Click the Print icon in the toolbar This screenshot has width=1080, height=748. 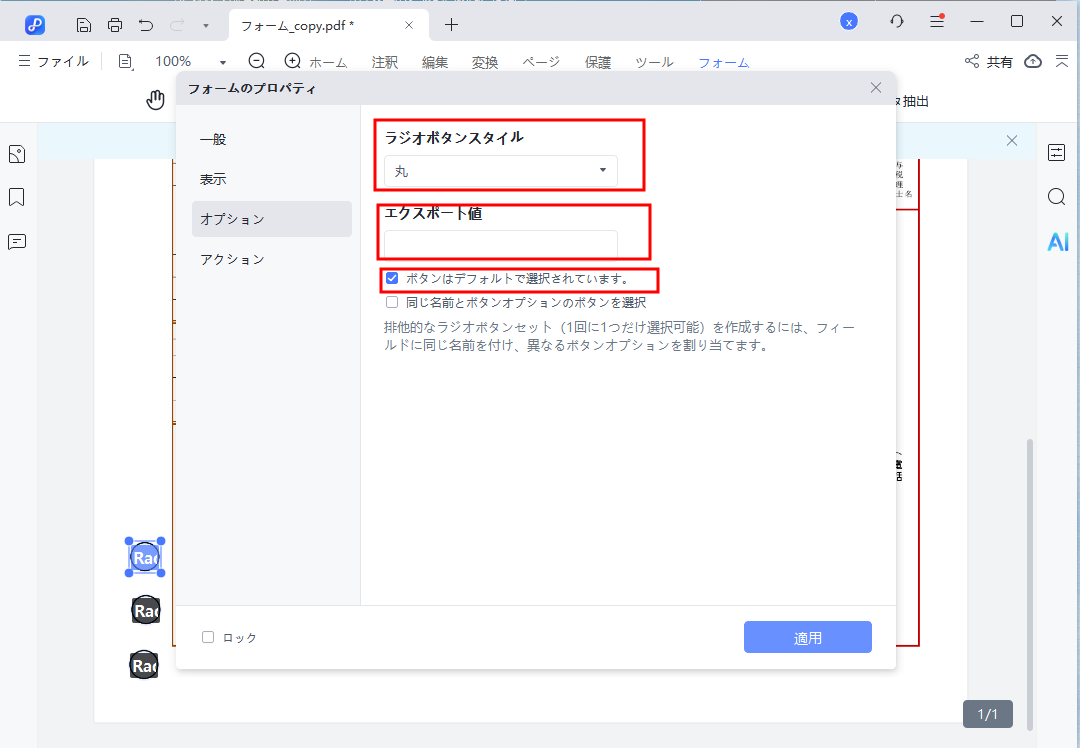(x=114, y=23)
